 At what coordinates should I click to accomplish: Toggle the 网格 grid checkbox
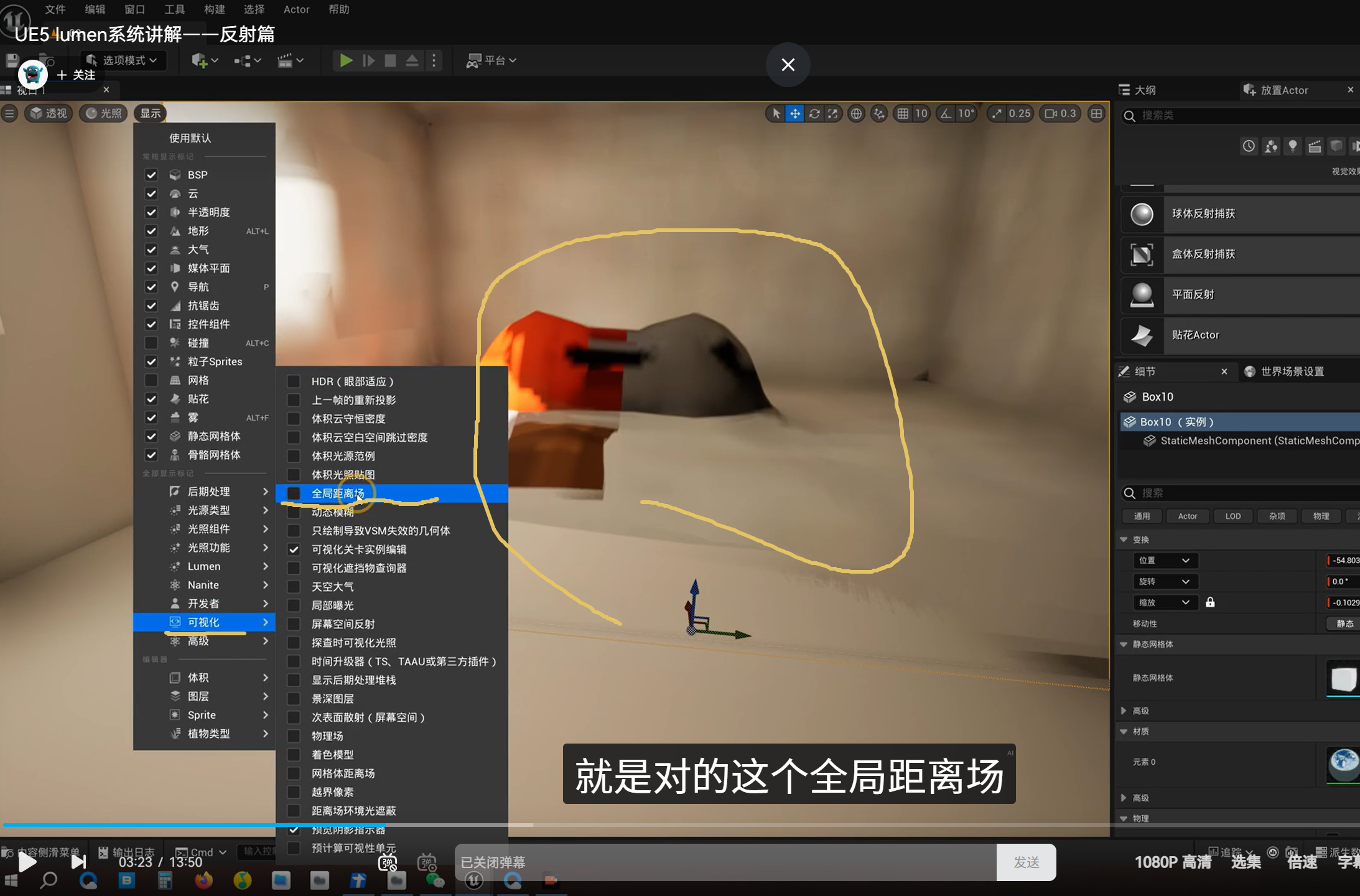[151, 380]
